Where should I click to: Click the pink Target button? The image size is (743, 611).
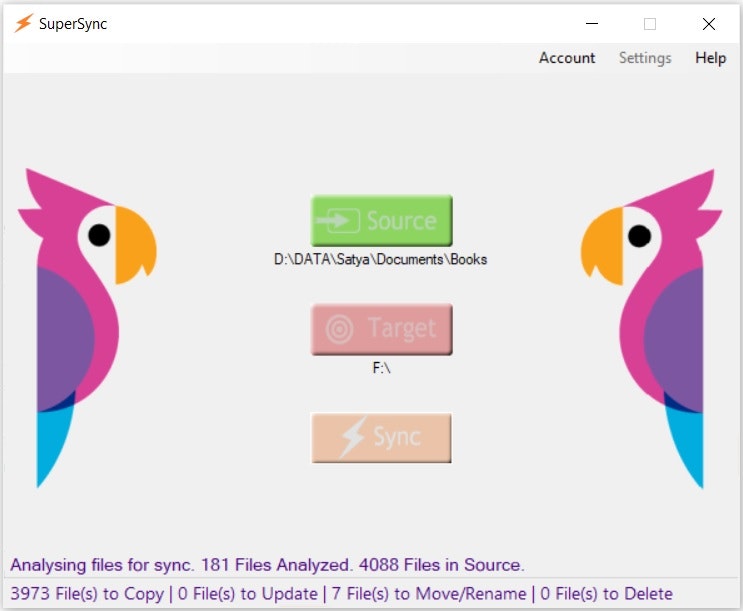click(x=381, y=329)
